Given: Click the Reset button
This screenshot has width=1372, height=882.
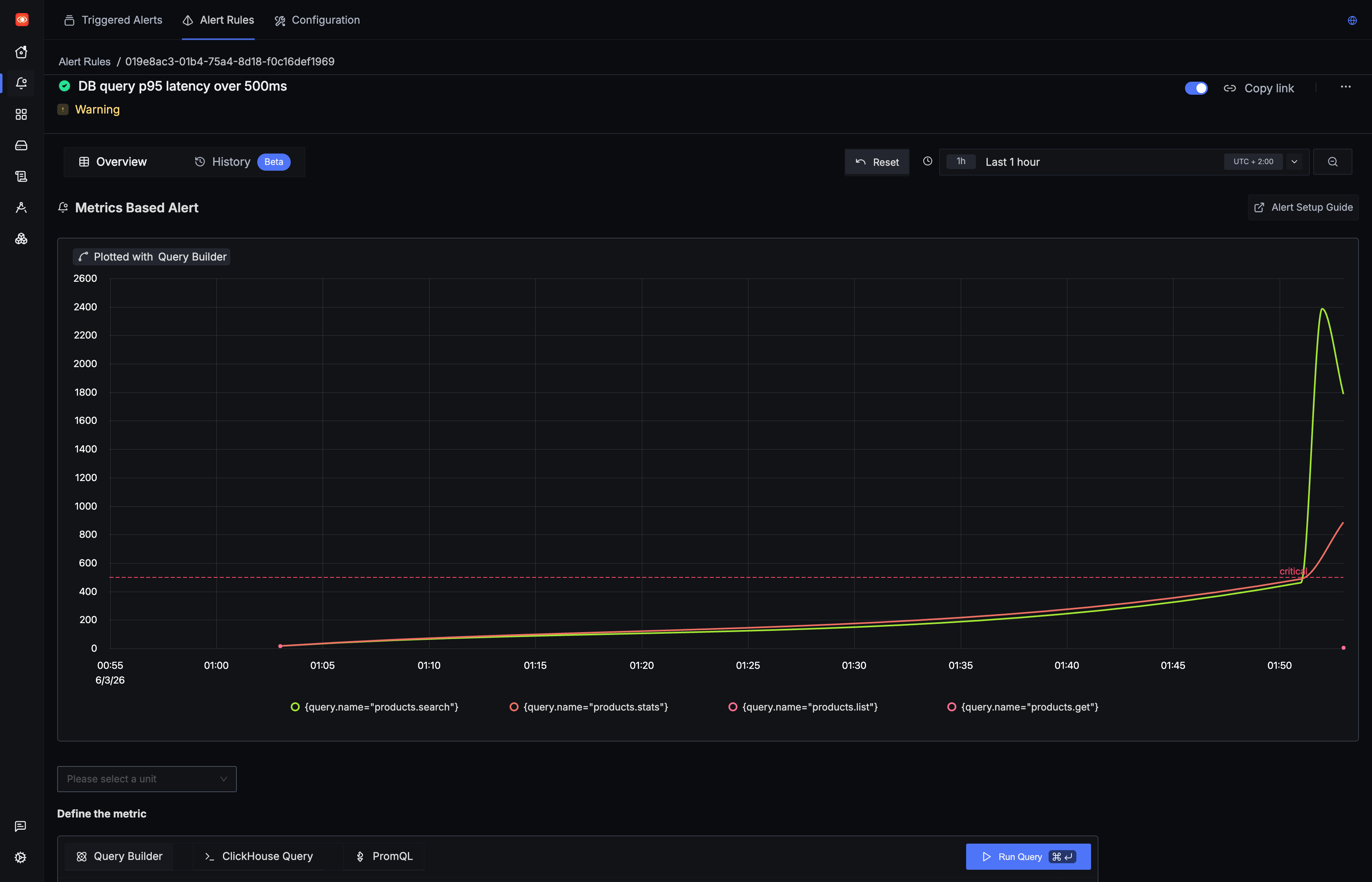Looking at the screenshot, I should point(877,162).
